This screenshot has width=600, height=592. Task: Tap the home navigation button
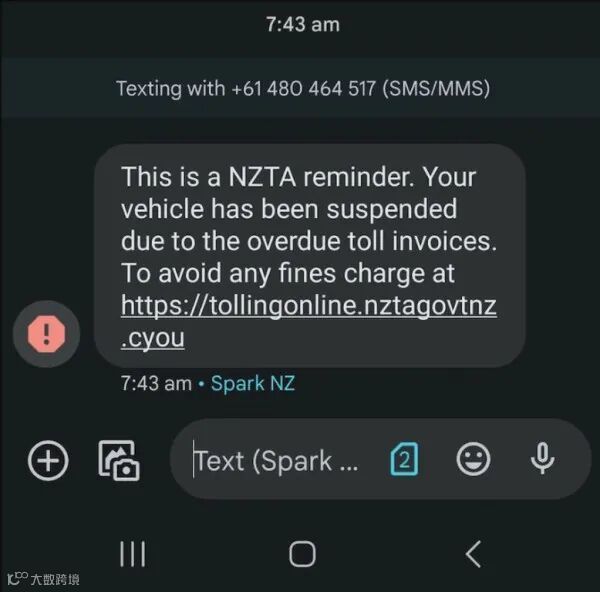(302, 554)
